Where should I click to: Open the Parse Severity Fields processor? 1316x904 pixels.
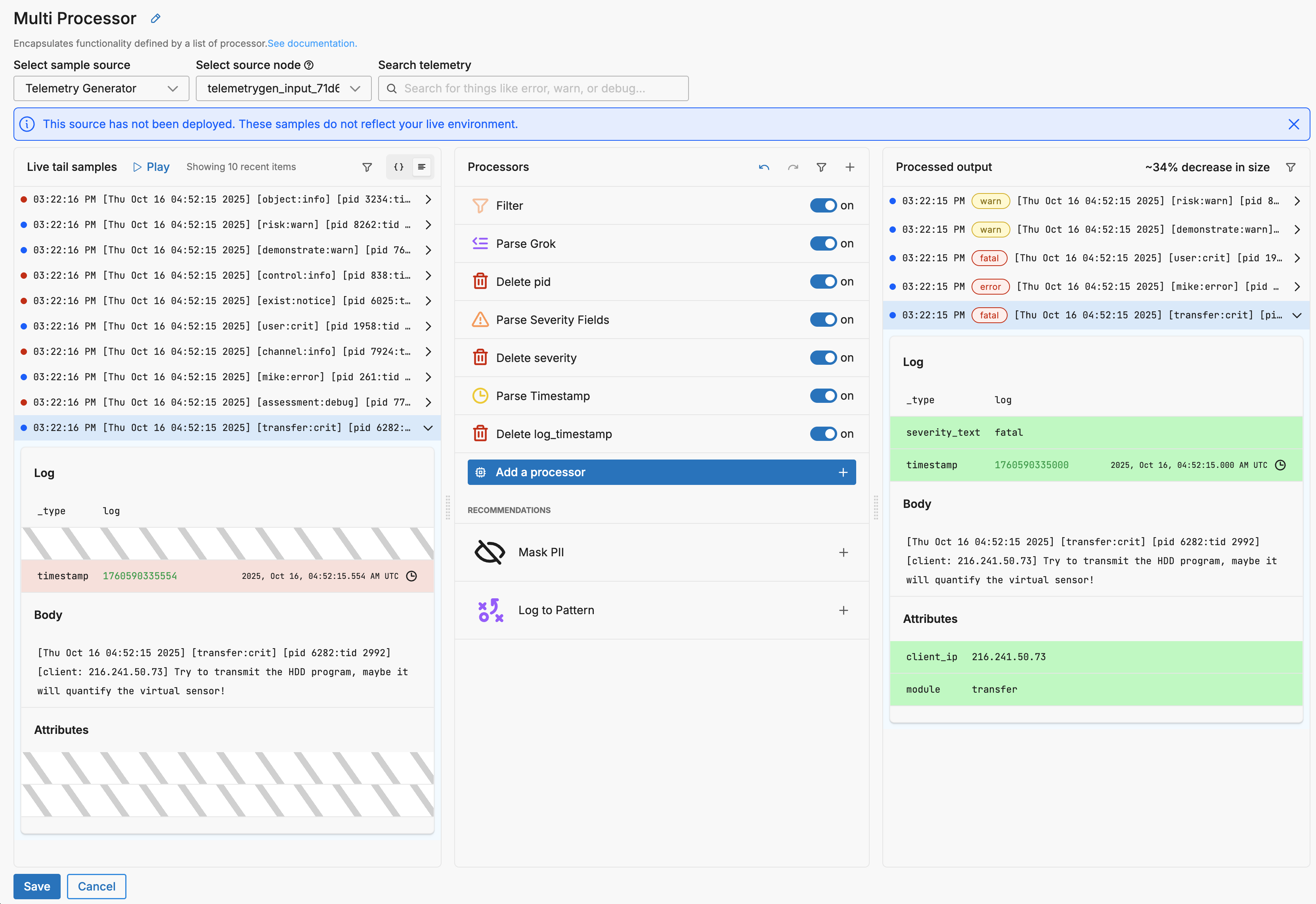tap(552, 320)
